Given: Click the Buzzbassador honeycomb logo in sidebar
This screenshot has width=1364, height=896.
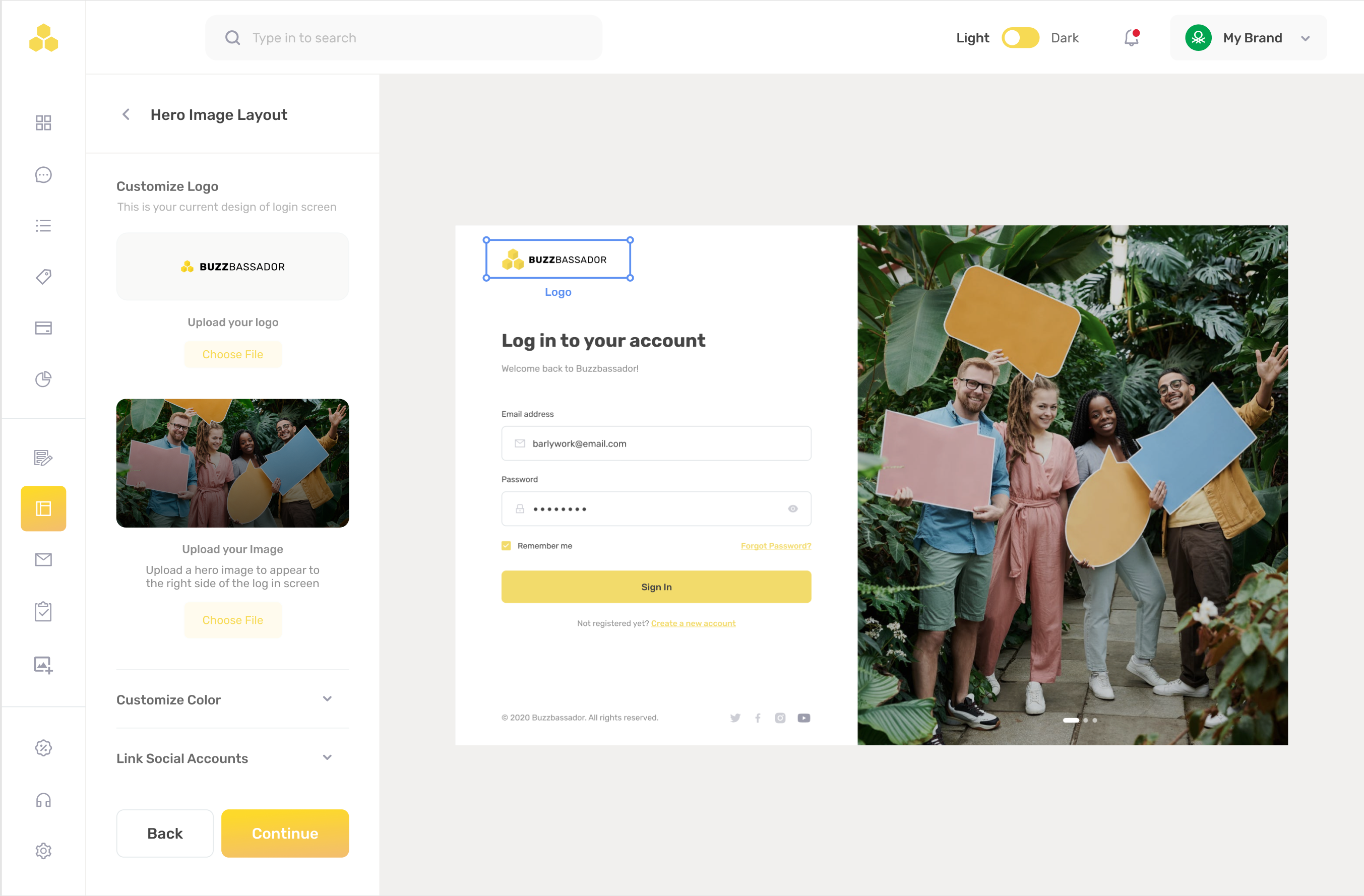Looking at the screenshot, I should 43,38.
